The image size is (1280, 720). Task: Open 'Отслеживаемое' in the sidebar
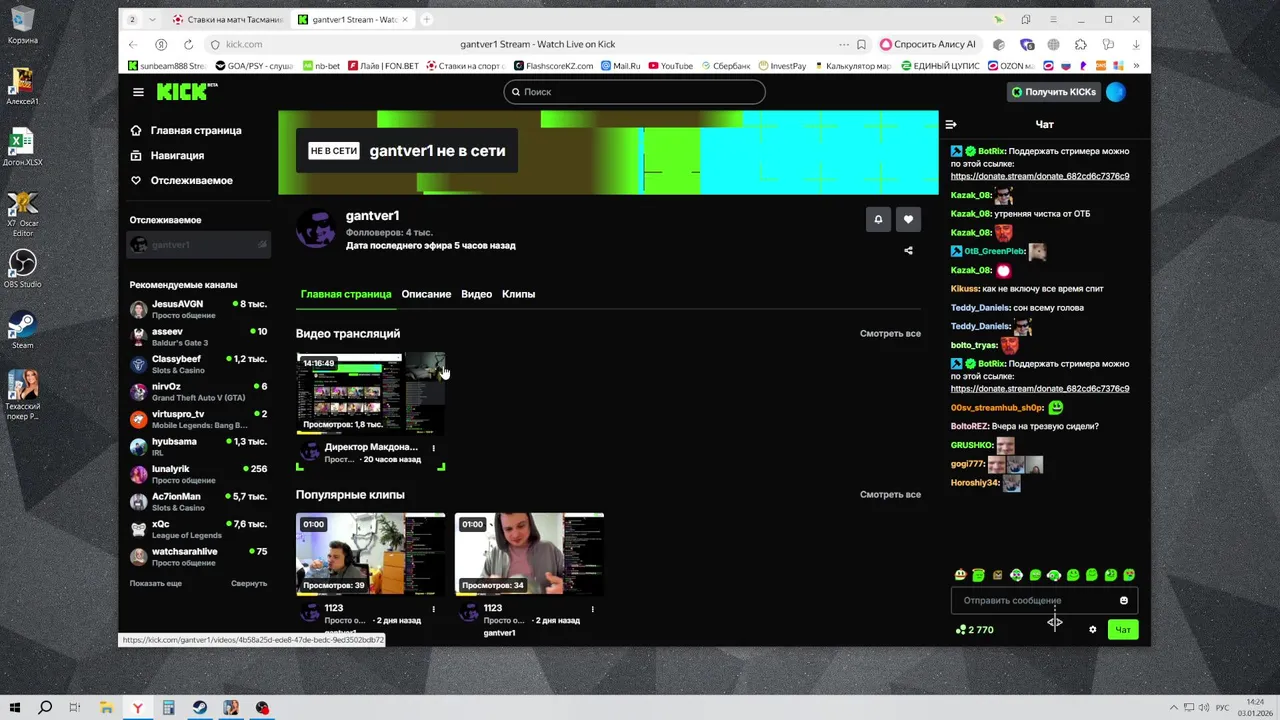181,180
